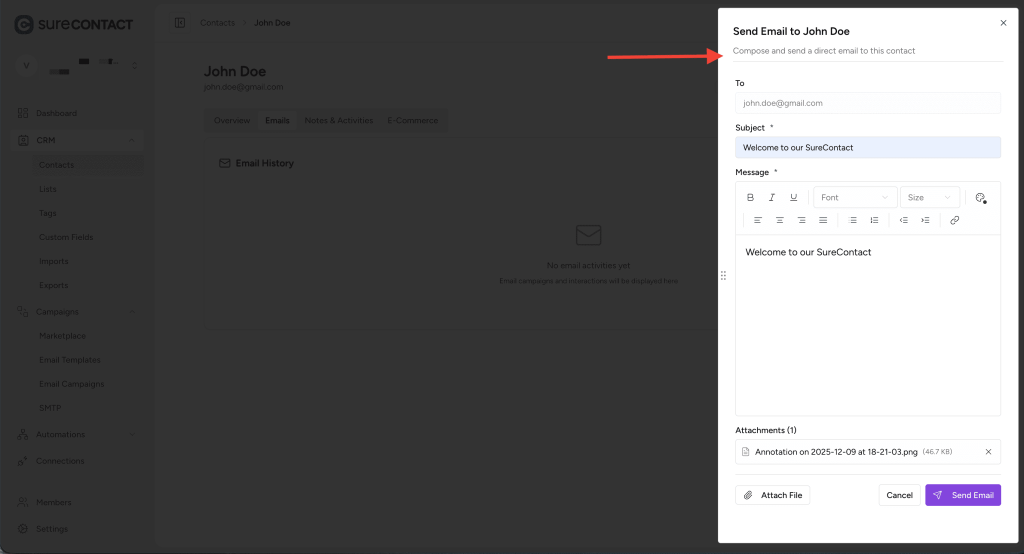Click the CRM contacts icon
Viewport: 1024px width, 554px height.
tap(23, 140)
